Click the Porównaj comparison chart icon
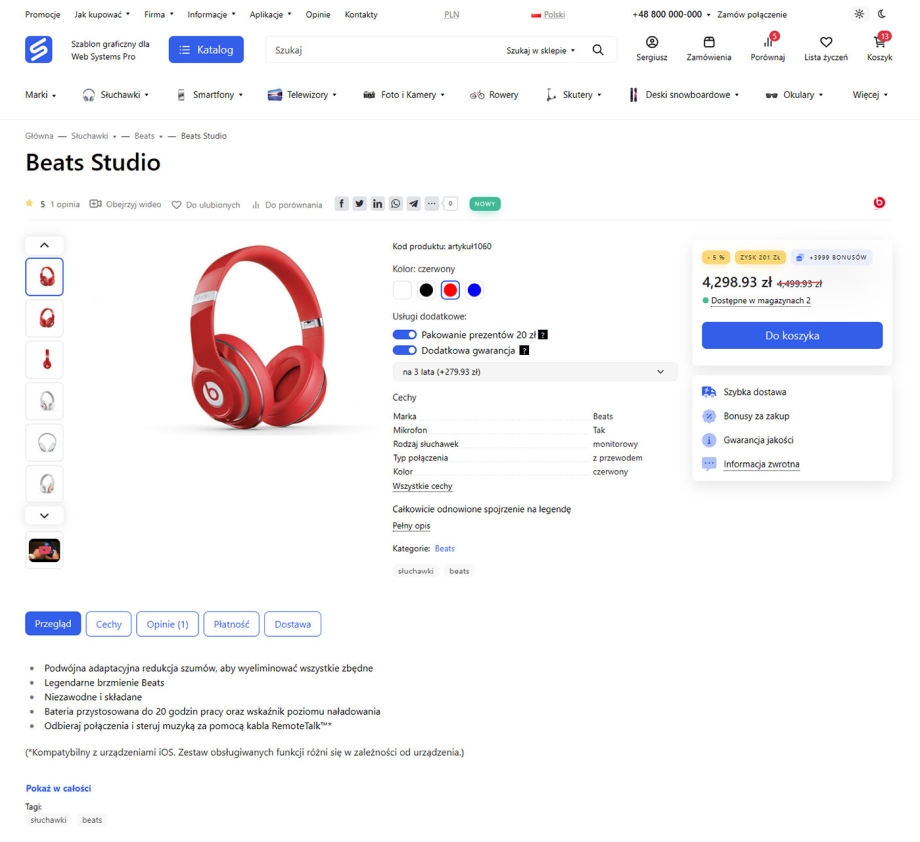The height and width of the screenshot is (842, 920). [768, 43]
